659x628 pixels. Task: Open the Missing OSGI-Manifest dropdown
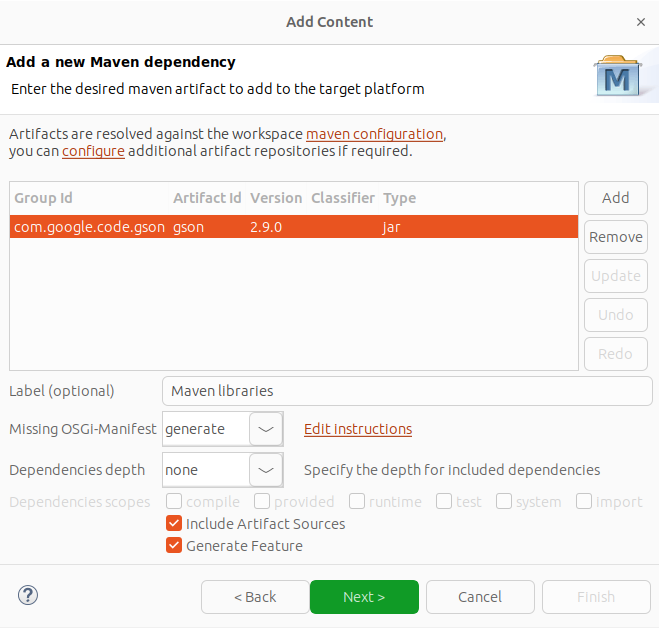pos(265,429)
